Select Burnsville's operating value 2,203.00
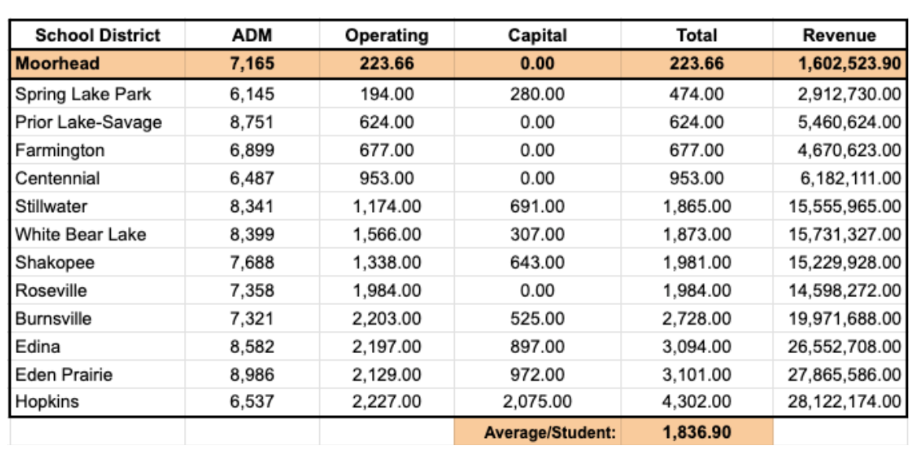Image resolution: width=916 pixels, height=462 pixels. pyautogui.click(x=387, y=318)
